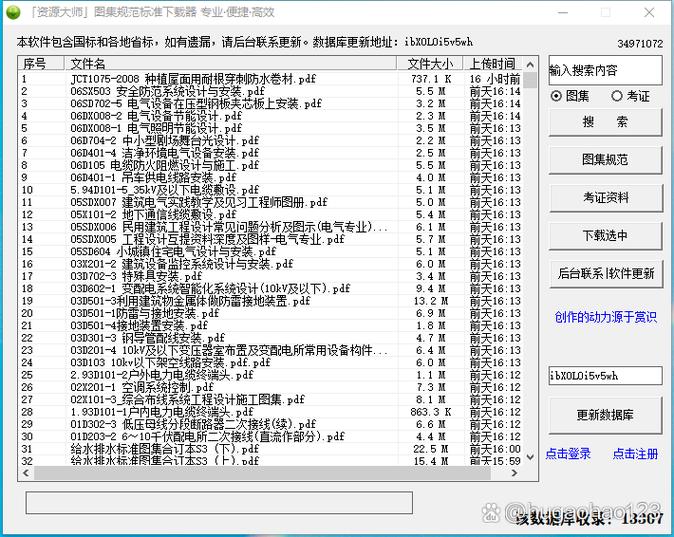This screenshot has width=674, height=537.
Task: Click the 下载选中 button
Action: click(605, 236)
